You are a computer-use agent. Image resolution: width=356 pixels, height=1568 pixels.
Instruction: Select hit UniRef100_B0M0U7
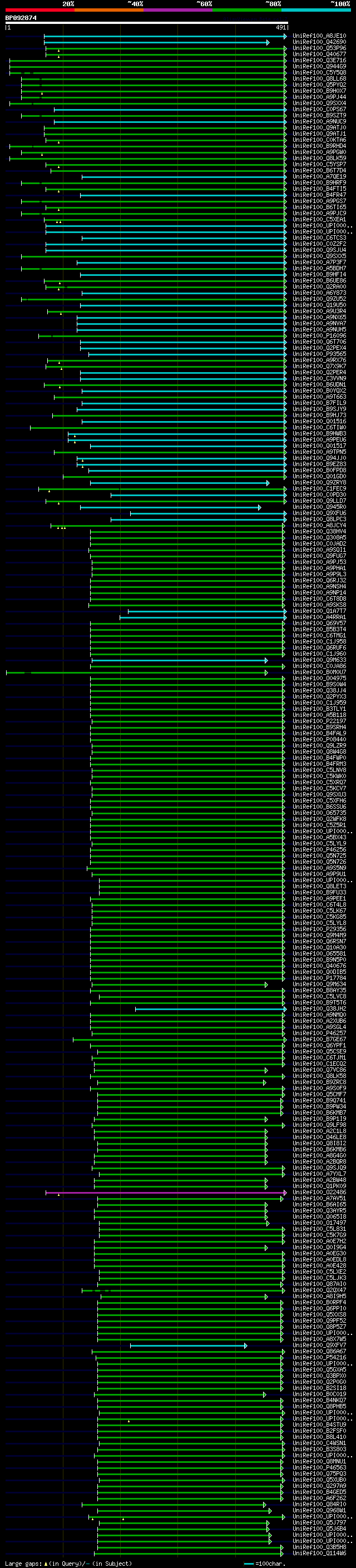pyautogui.click(x=319, y=672)
